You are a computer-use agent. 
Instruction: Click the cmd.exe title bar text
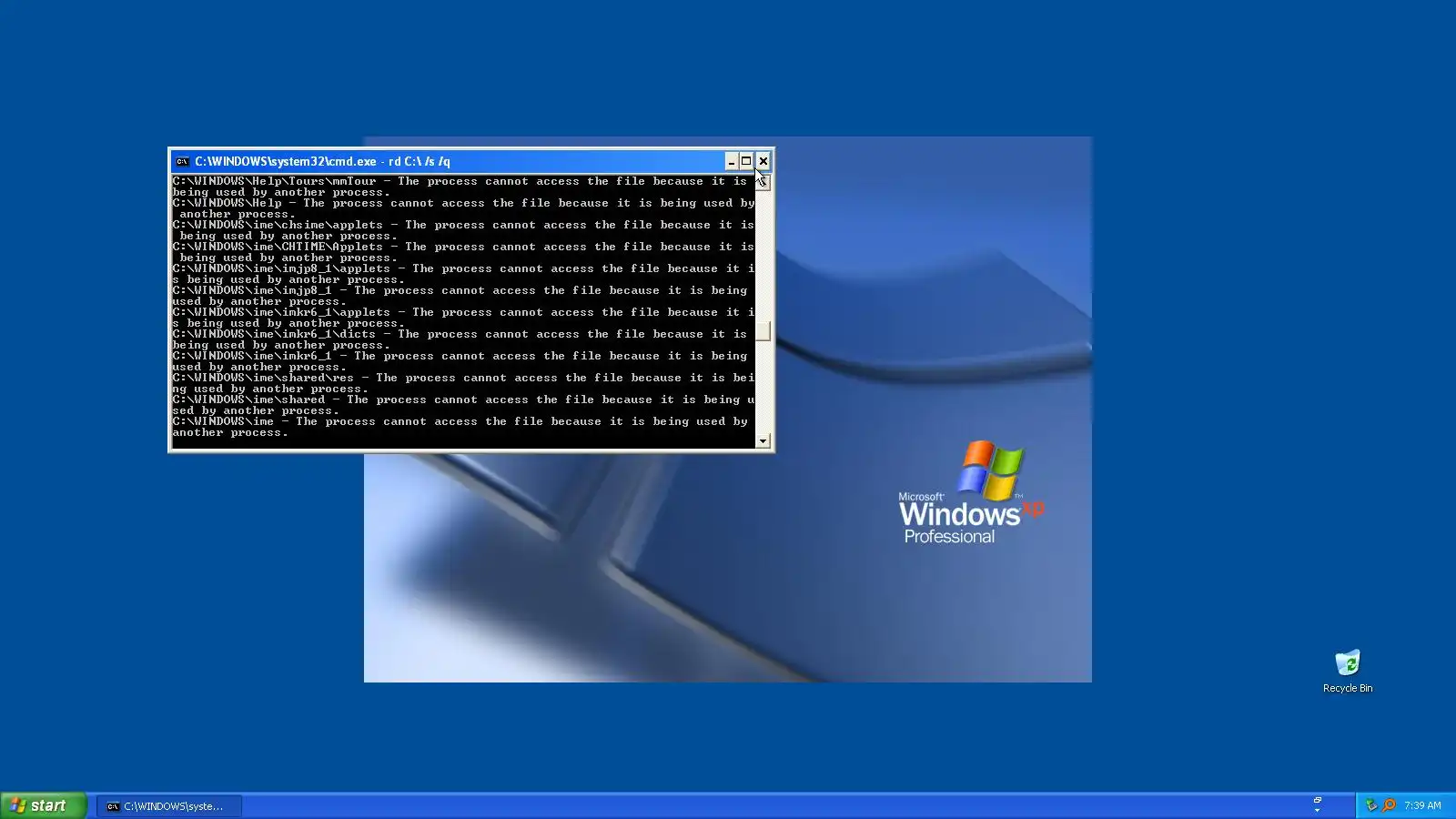pos(322,161)
